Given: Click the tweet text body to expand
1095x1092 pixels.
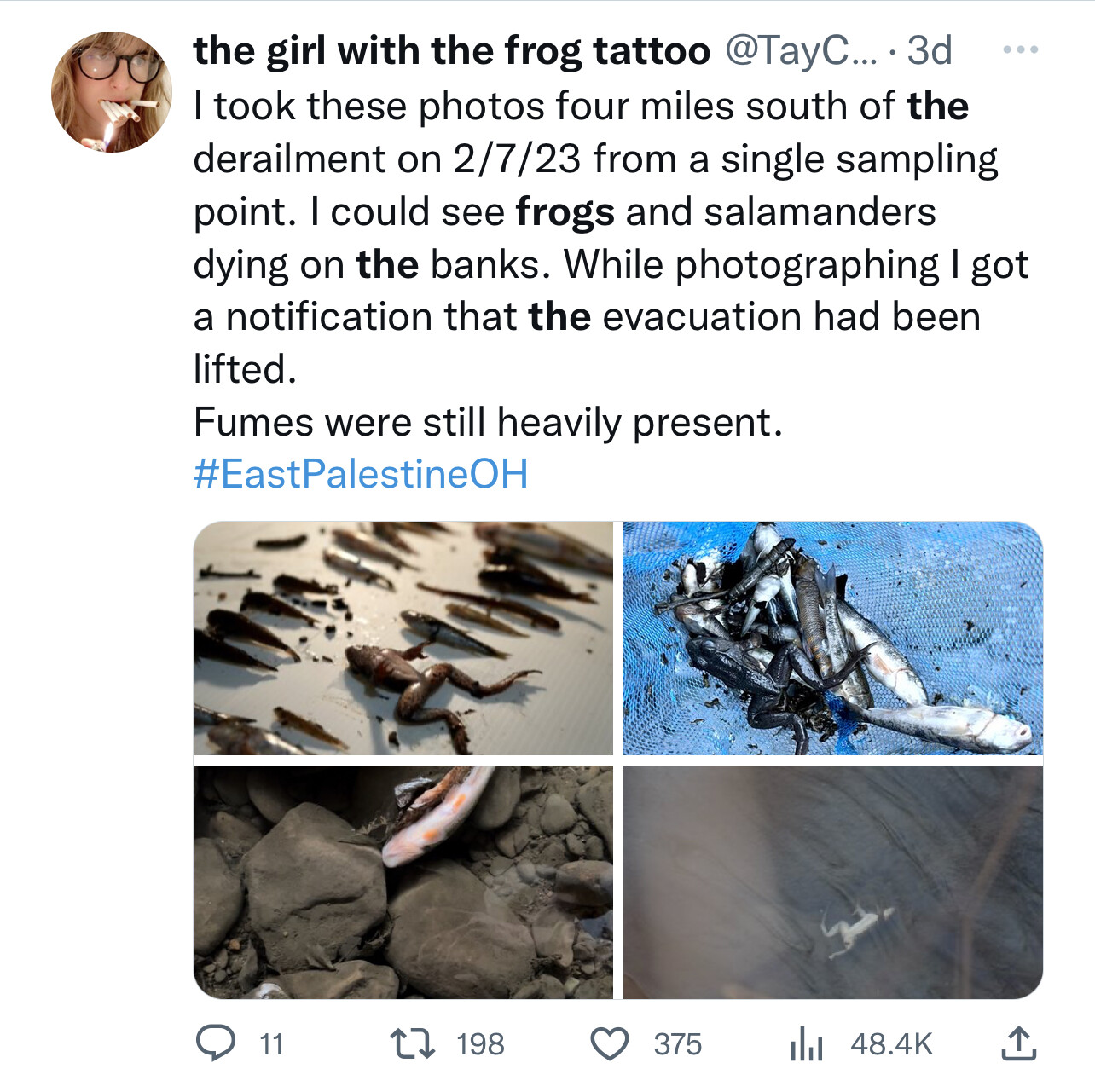Looking at the screenshot, I should 611,264.
